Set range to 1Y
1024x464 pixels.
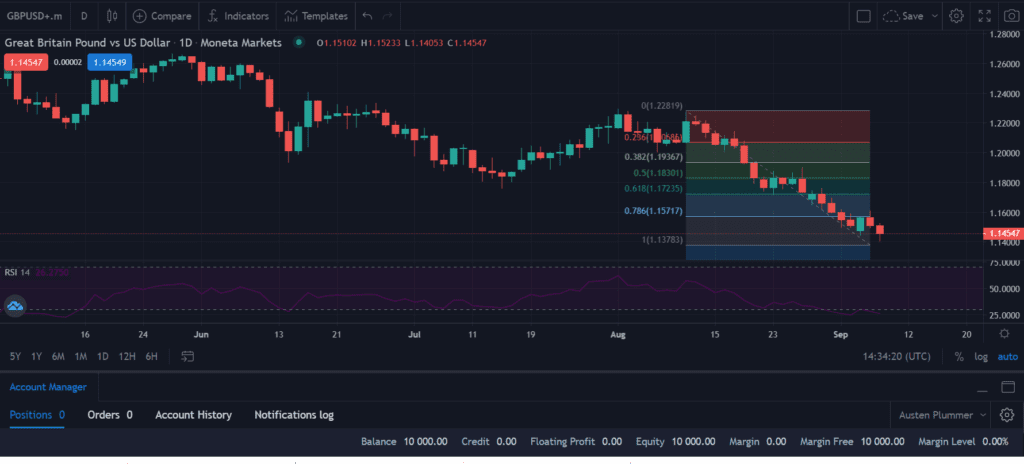click(x=37, y=357)
